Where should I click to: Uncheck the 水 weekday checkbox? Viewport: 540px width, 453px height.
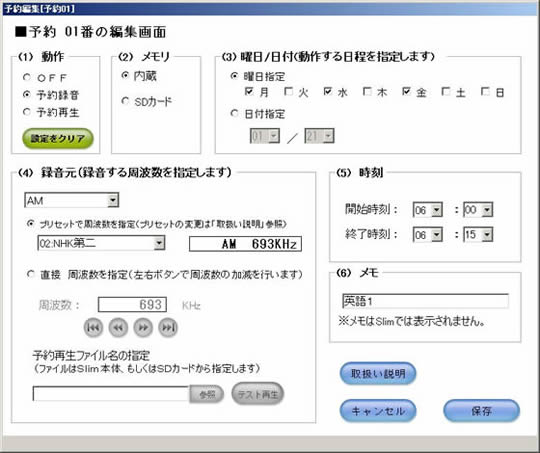[328, 92]
